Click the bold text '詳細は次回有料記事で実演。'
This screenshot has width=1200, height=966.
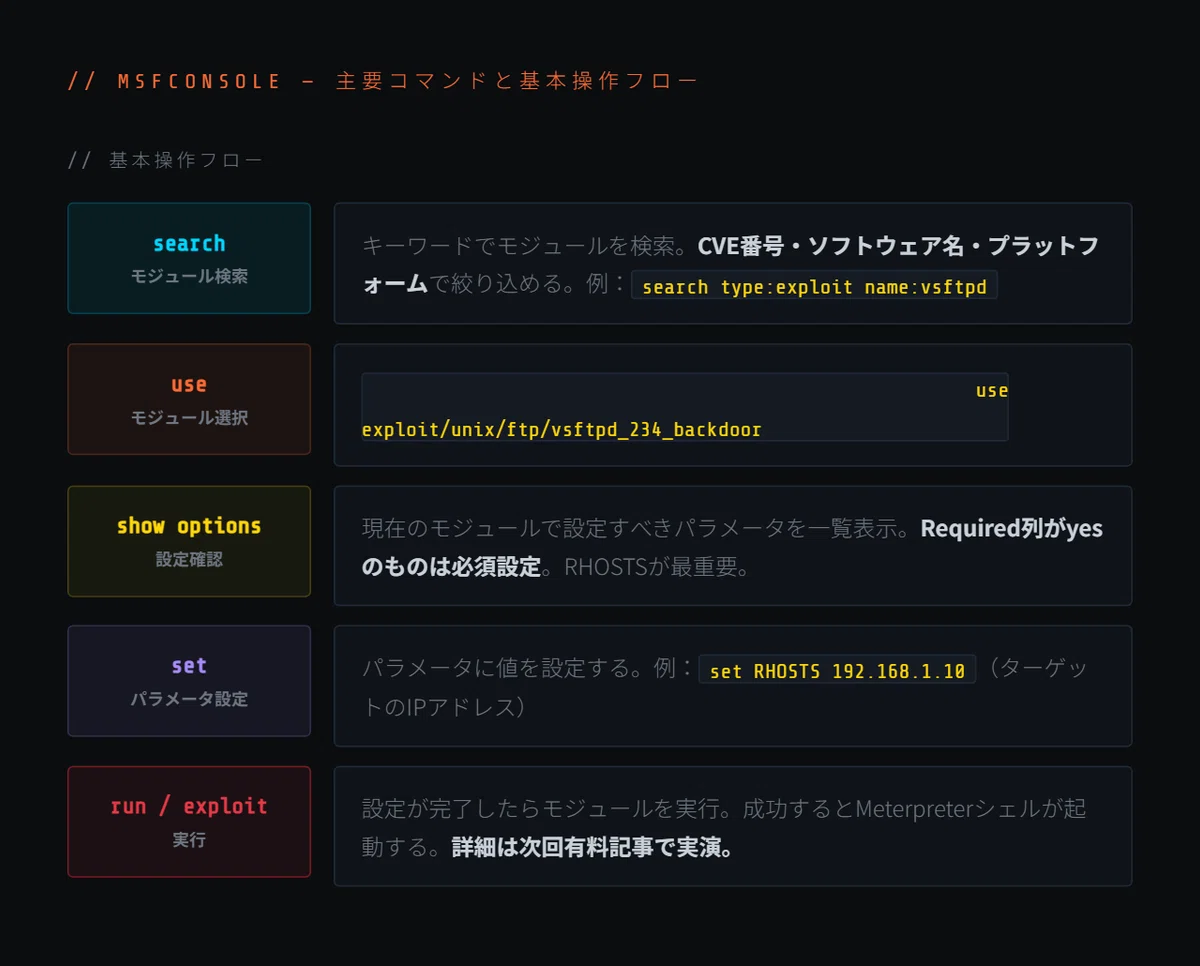[594, 849]
